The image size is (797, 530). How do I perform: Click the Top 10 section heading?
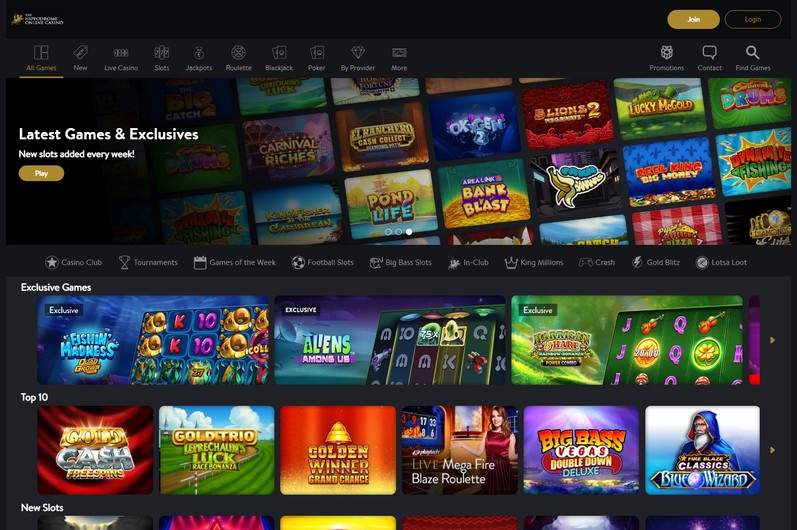[x=34, y=397]
